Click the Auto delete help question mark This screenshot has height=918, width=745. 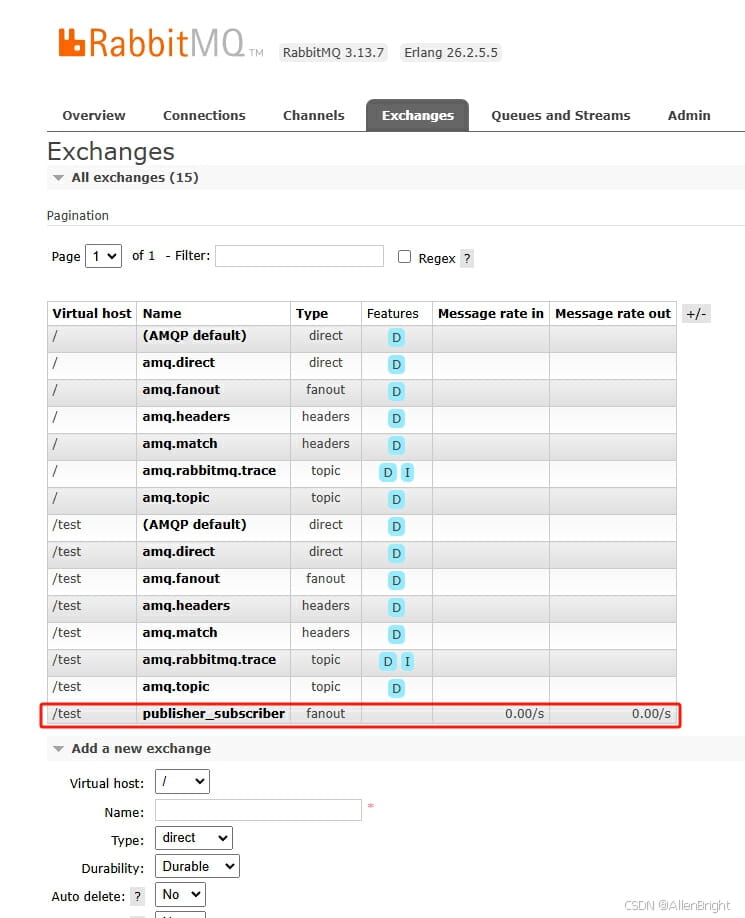pyautogui.click(x=137, y=896)
